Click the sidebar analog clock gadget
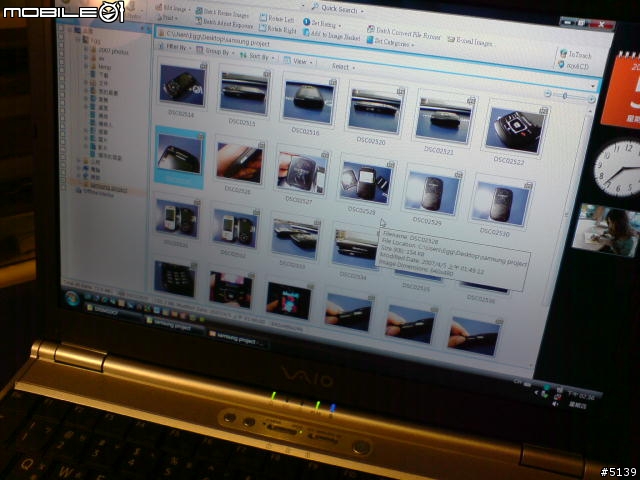Screen dimensions: 640x480 618,168
